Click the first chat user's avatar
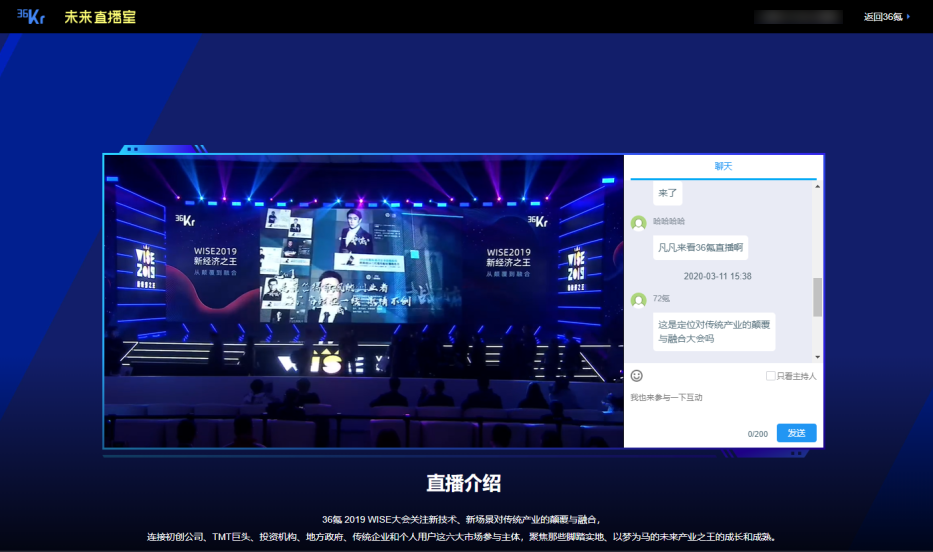The width and height of the screenshot is (933, 552). tap(638, 223)
